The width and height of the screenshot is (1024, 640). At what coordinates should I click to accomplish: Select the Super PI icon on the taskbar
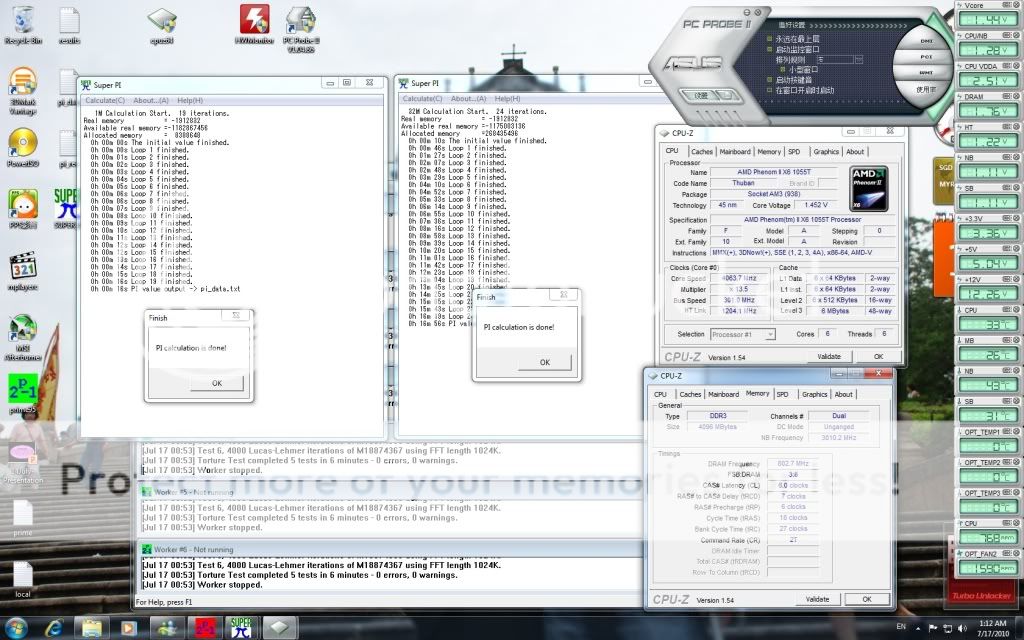click(x=240, y=629)
